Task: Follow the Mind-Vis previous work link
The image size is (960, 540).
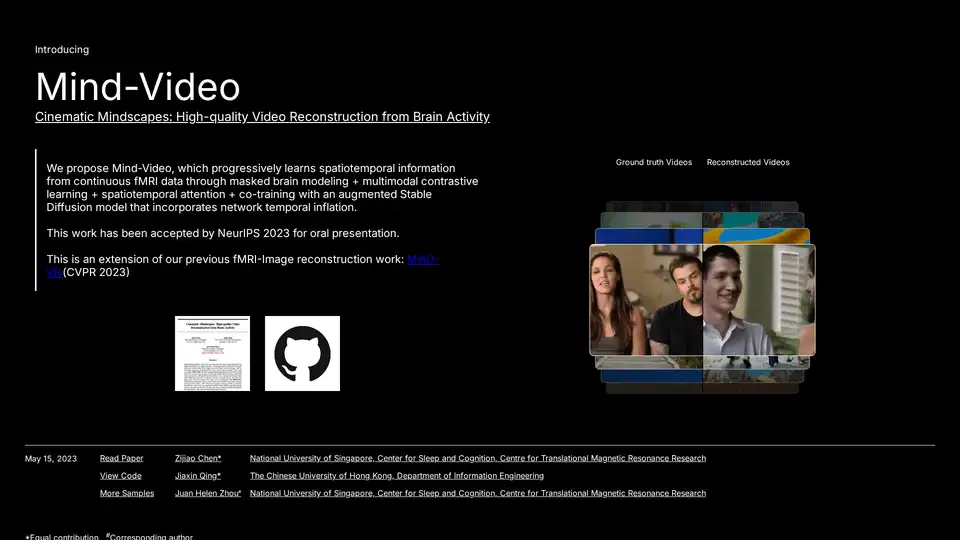Action: (423, 260)
